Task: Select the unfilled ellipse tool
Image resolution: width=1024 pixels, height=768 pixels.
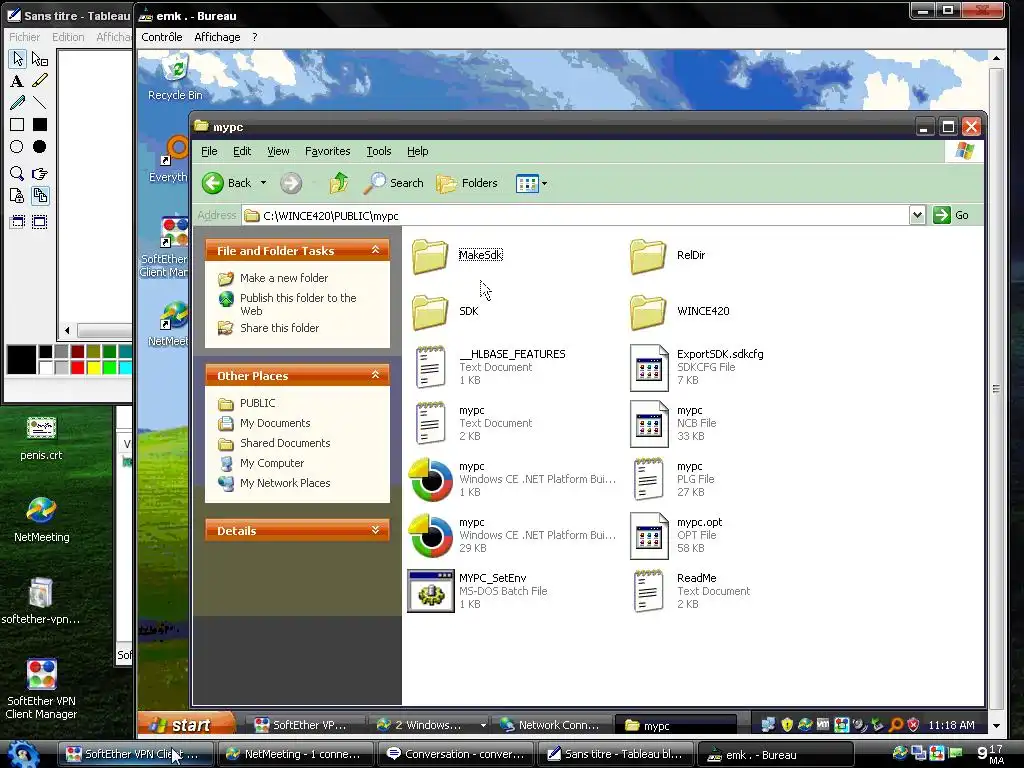Action: coord(18,147)
